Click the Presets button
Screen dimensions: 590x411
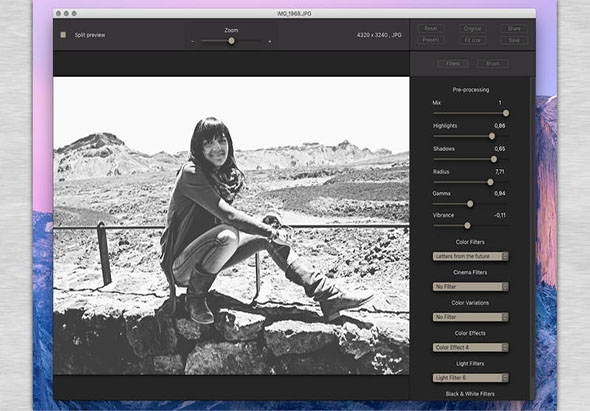[431, 40]
